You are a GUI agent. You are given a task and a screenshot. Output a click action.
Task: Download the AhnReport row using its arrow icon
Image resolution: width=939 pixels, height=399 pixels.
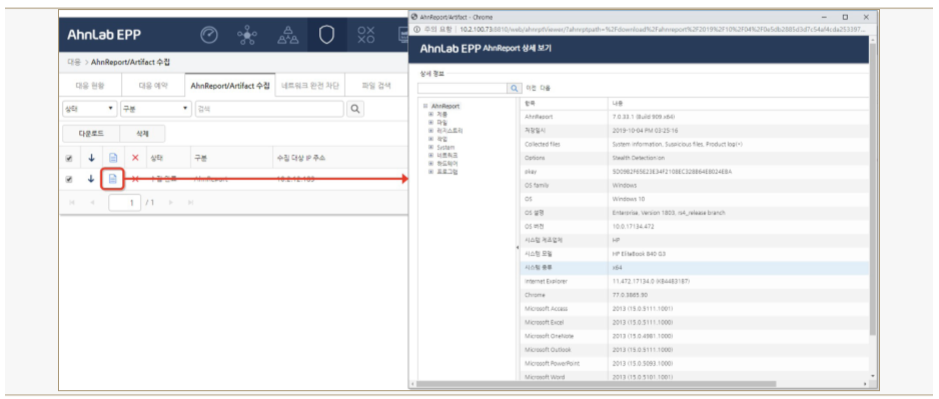[x=92, y=179]
